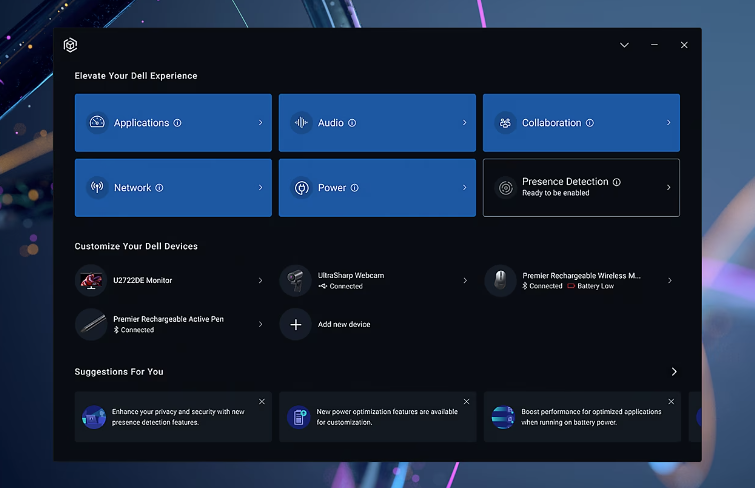Image resolution: width=755 pixels, height=488 pixels.
Task: Click the privacy suggestion illustration icon
Action: [94, 417]
